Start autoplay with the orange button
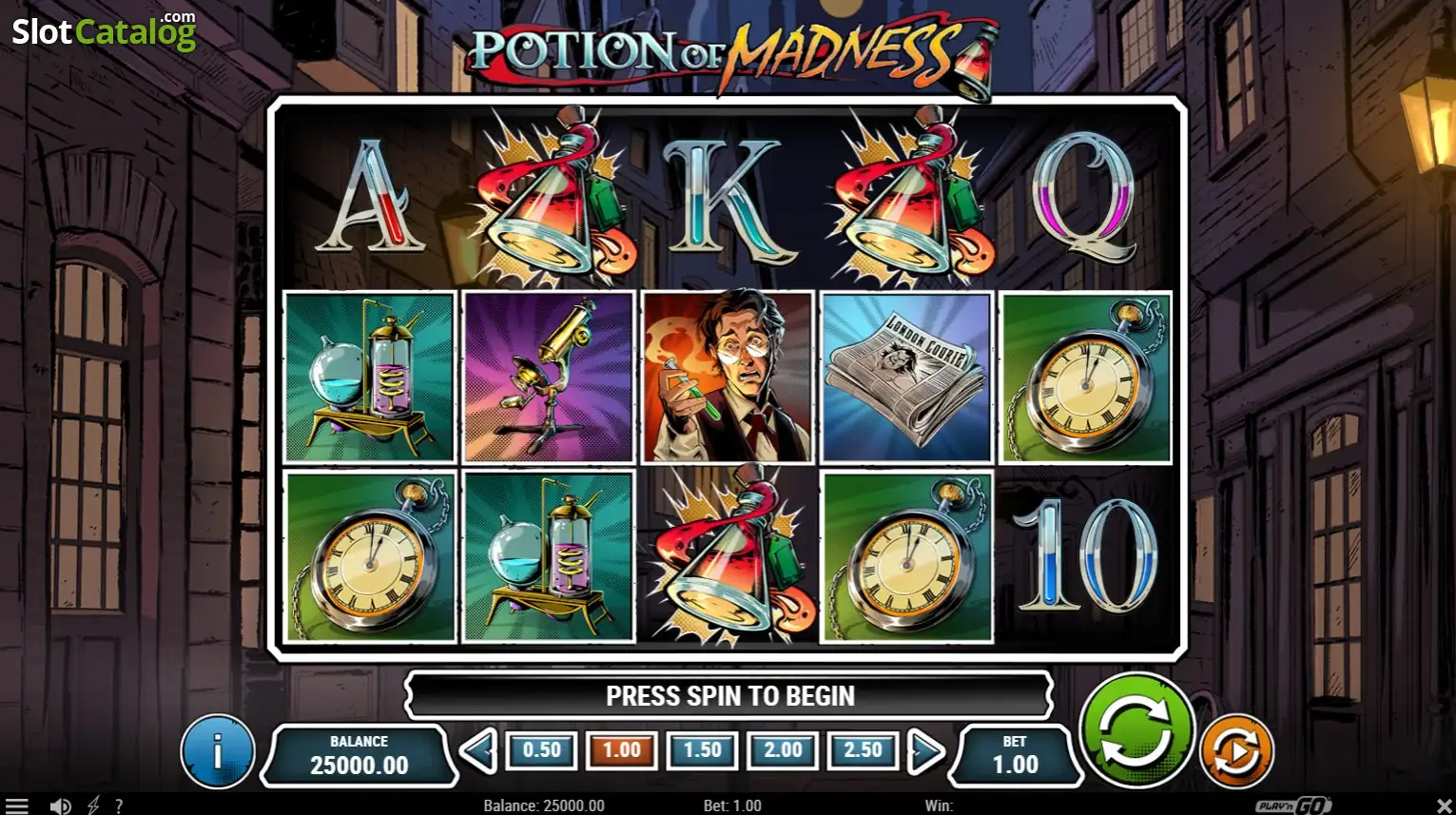 1236,751
